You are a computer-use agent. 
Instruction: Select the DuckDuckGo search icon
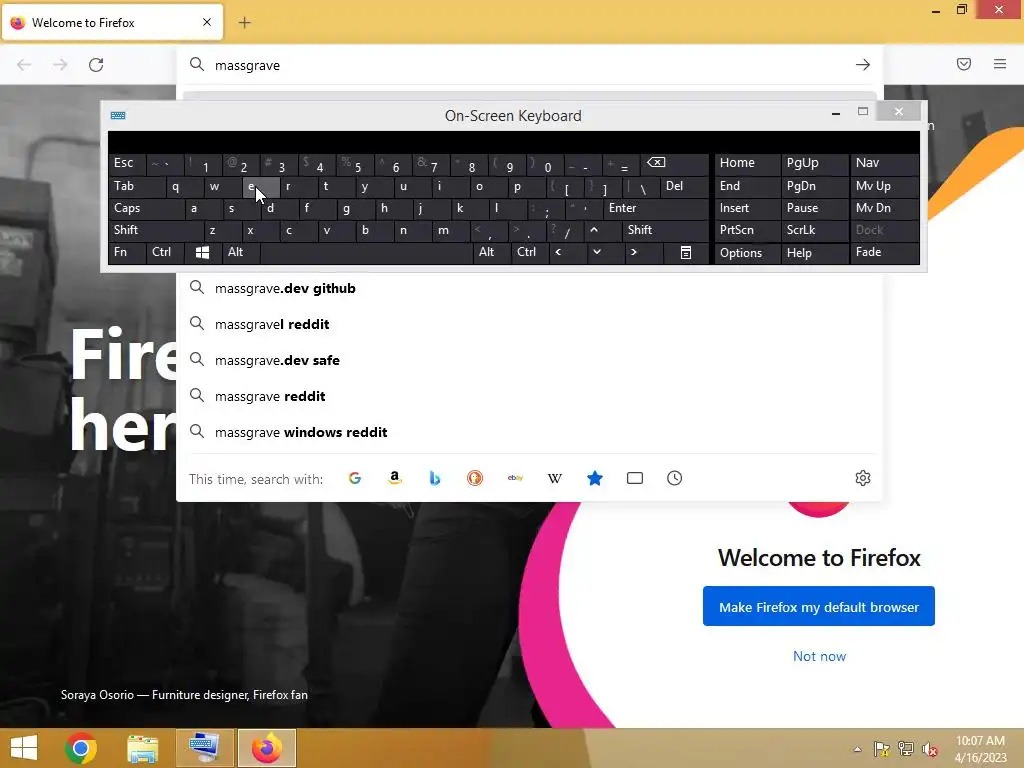point(475,478)
